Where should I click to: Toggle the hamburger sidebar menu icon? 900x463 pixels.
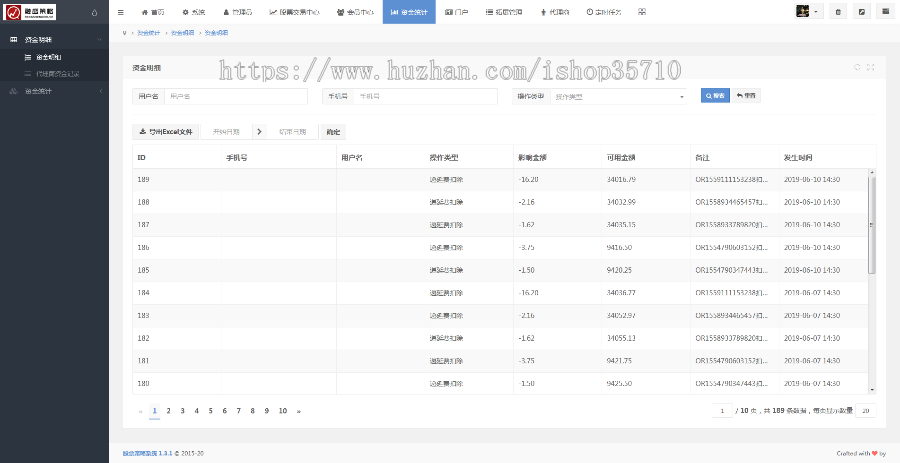(121, 12)
